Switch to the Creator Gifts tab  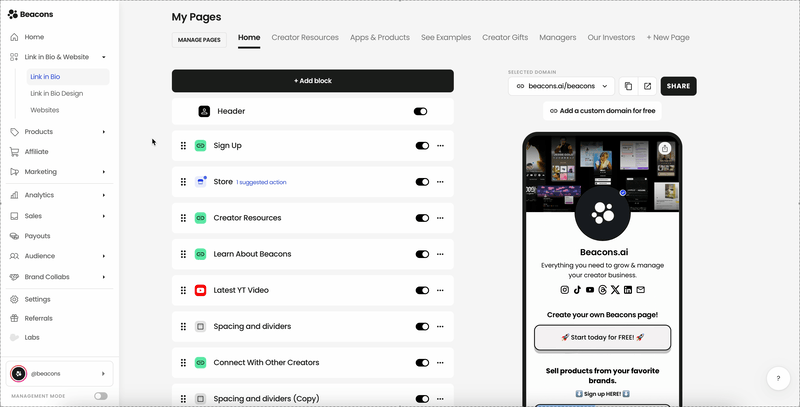point(505,38)
